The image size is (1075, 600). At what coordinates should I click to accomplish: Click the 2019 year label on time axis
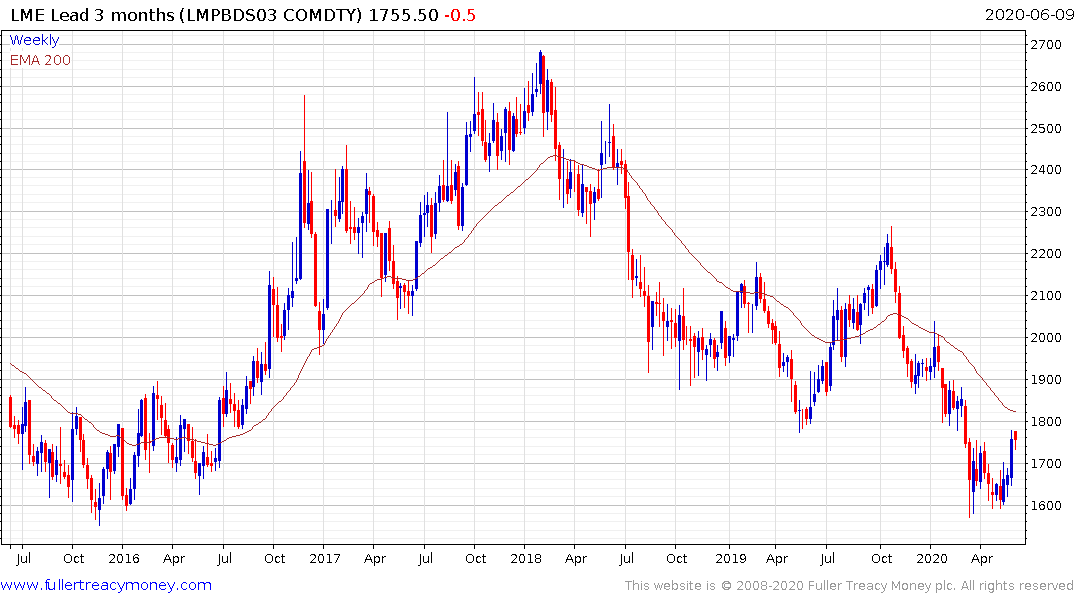pos(731,558)
